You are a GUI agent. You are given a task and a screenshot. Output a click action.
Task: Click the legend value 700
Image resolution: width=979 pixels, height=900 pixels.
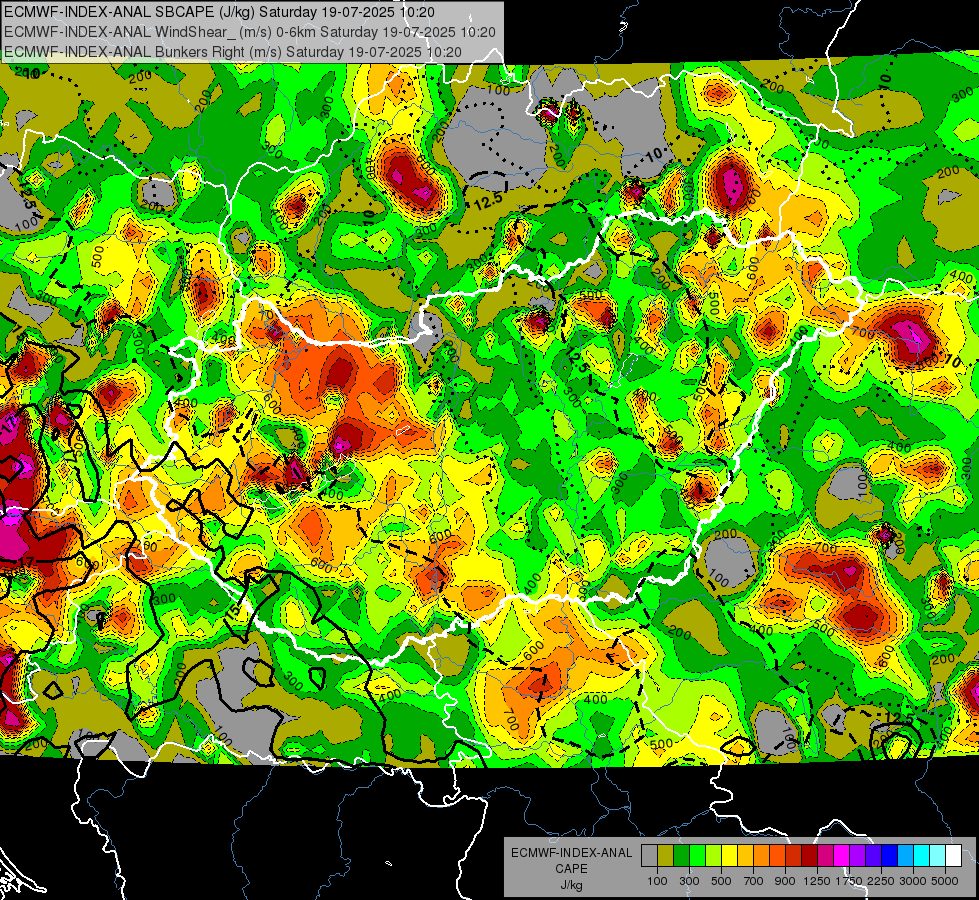coord(754,881)
